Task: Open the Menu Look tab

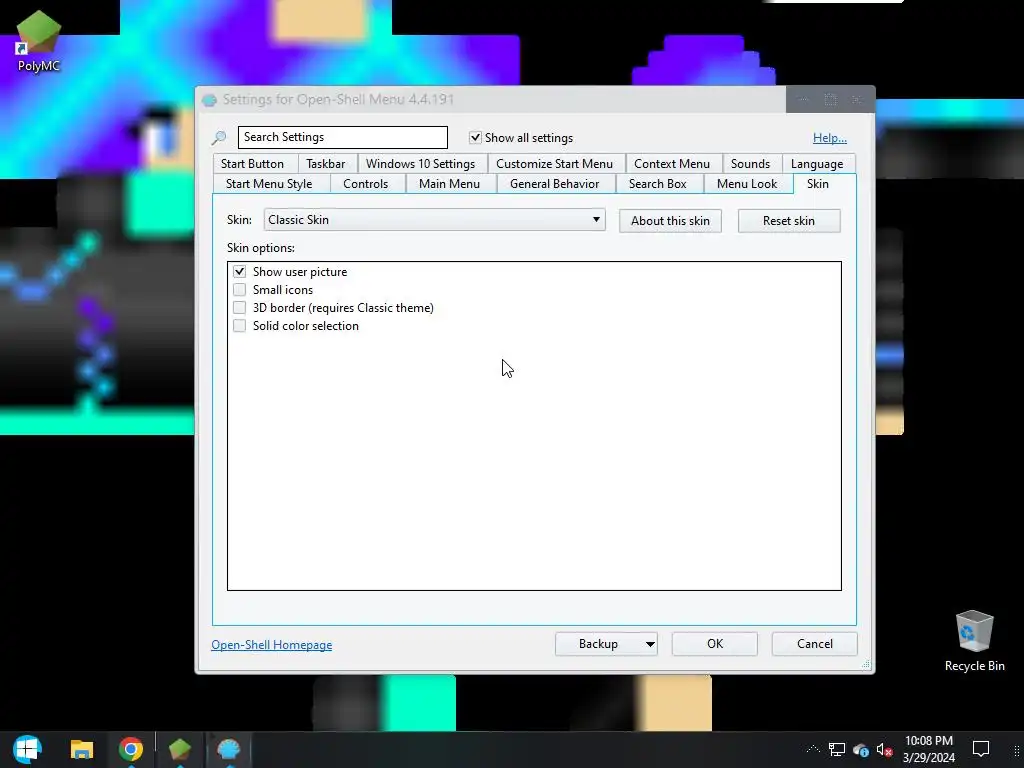Action: pos(746,184)
